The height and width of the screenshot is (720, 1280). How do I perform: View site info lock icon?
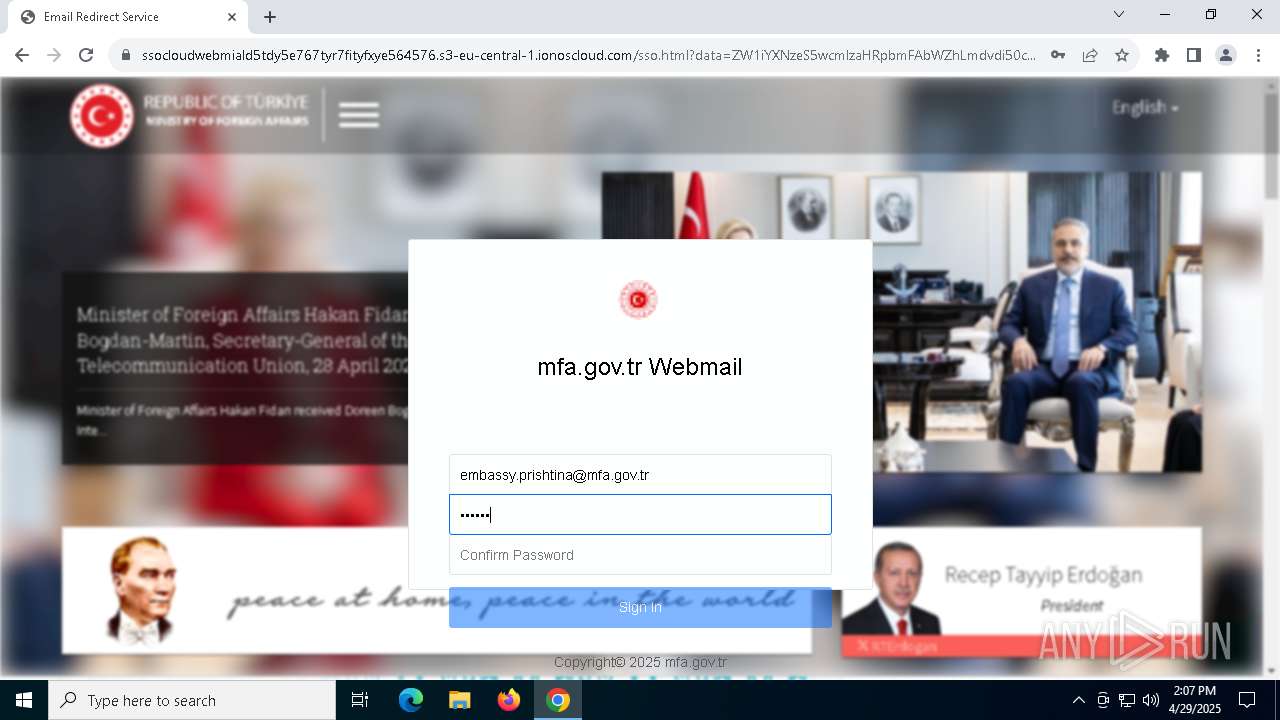tap(125, 55)
